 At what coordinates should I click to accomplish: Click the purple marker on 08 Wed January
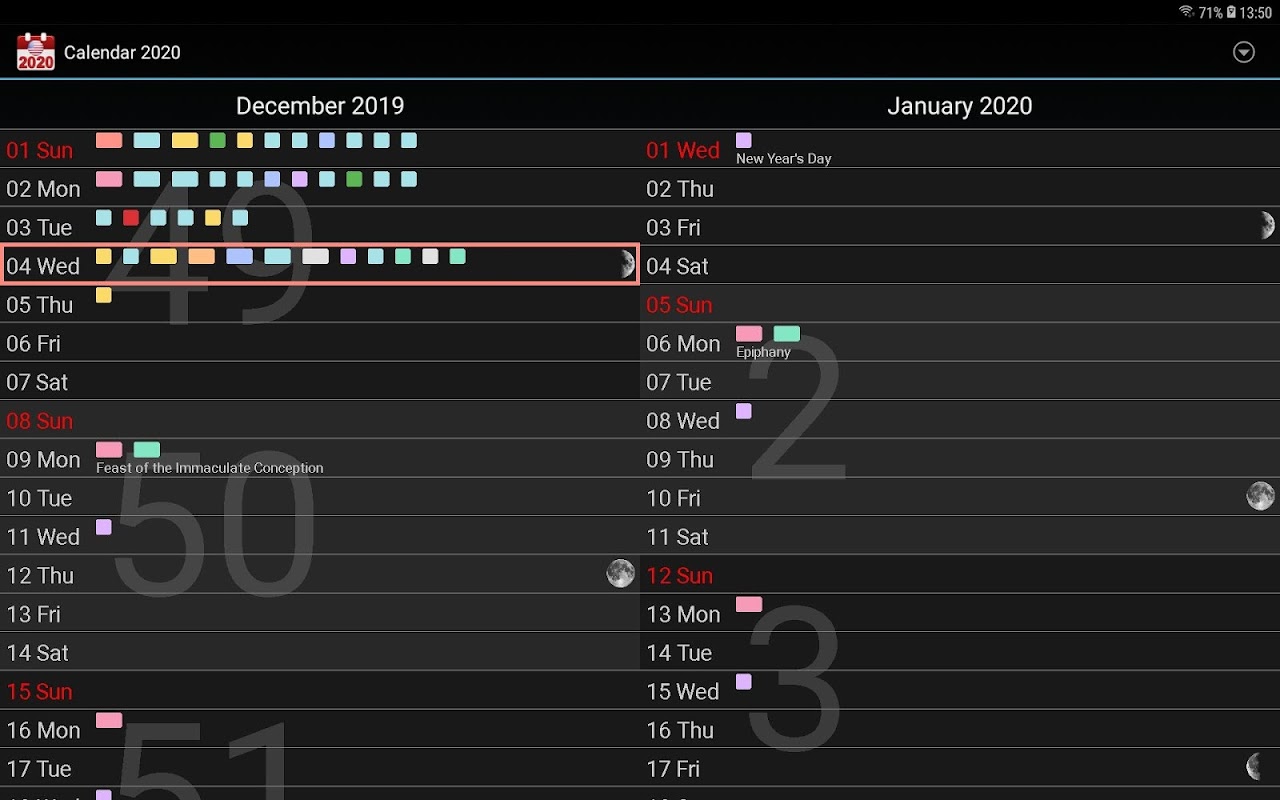click(744, 411)
